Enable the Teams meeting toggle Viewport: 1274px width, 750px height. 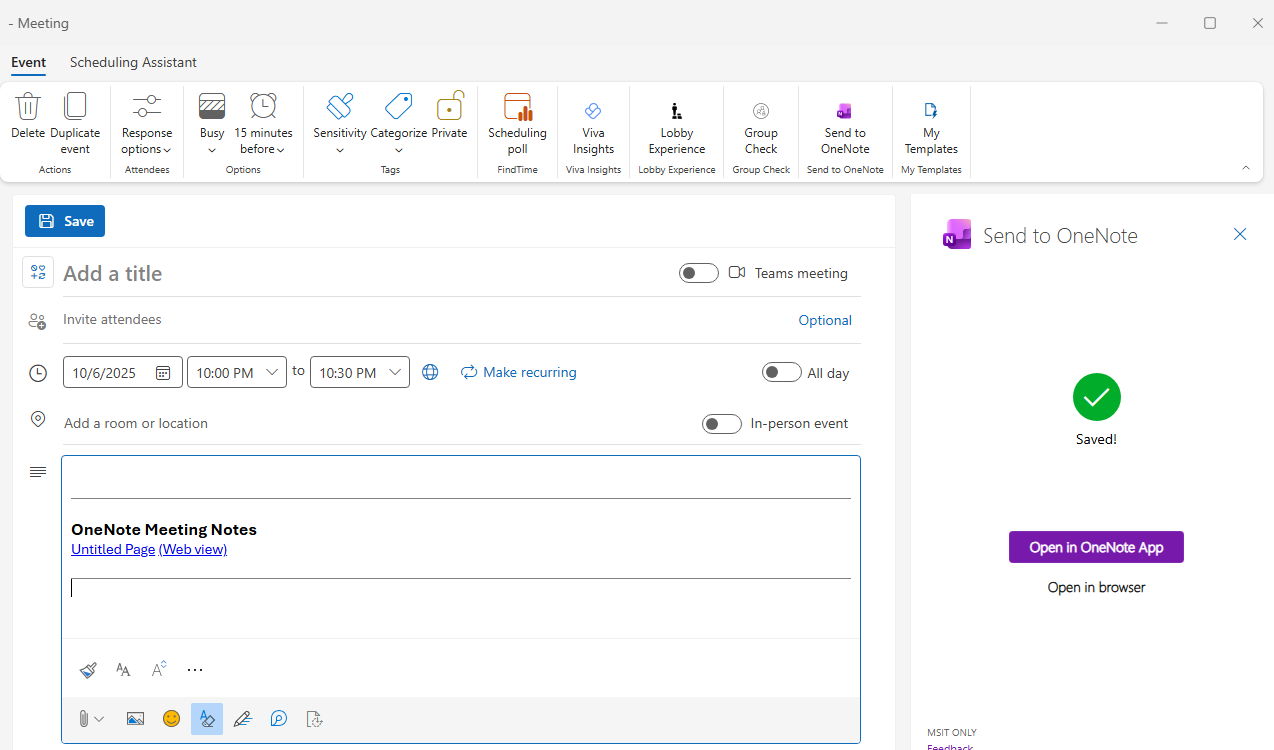point(698,272)
